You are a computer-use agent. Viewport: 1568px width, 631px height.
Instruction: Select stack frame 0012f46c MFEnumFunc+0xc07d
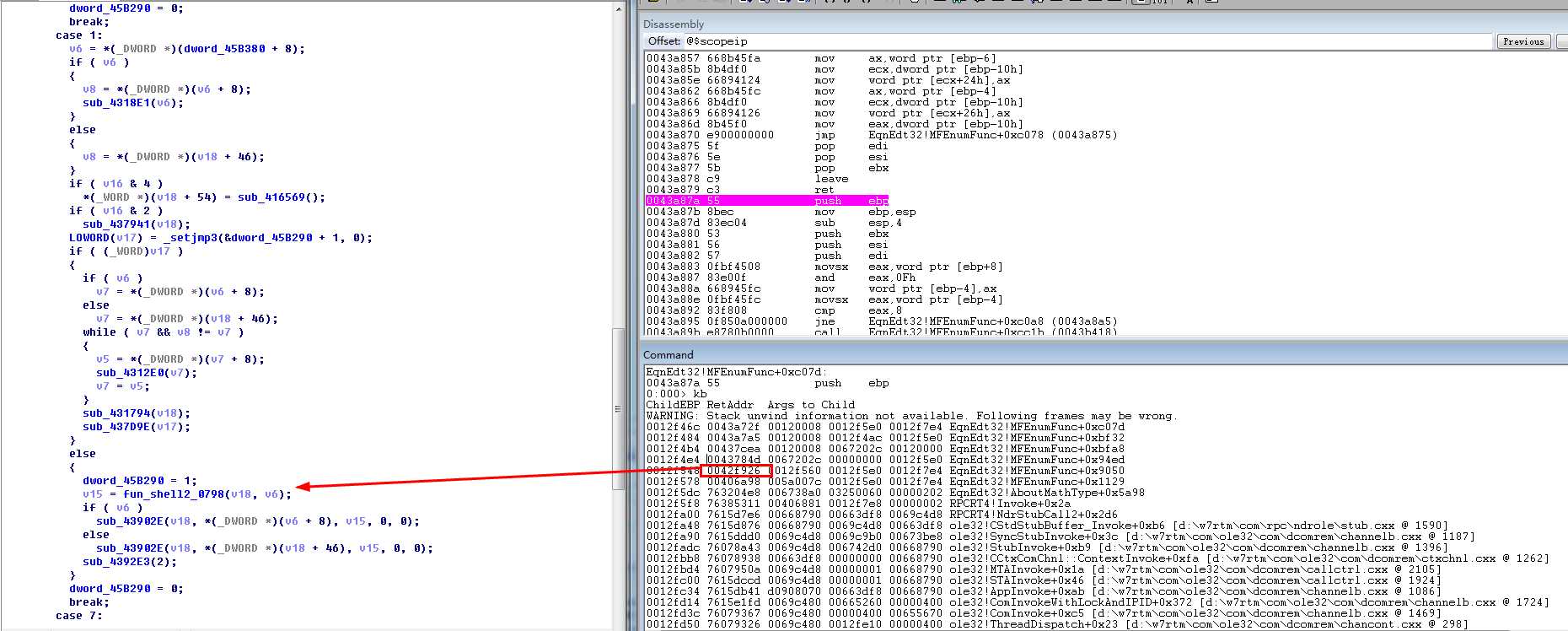pos(885,427)
